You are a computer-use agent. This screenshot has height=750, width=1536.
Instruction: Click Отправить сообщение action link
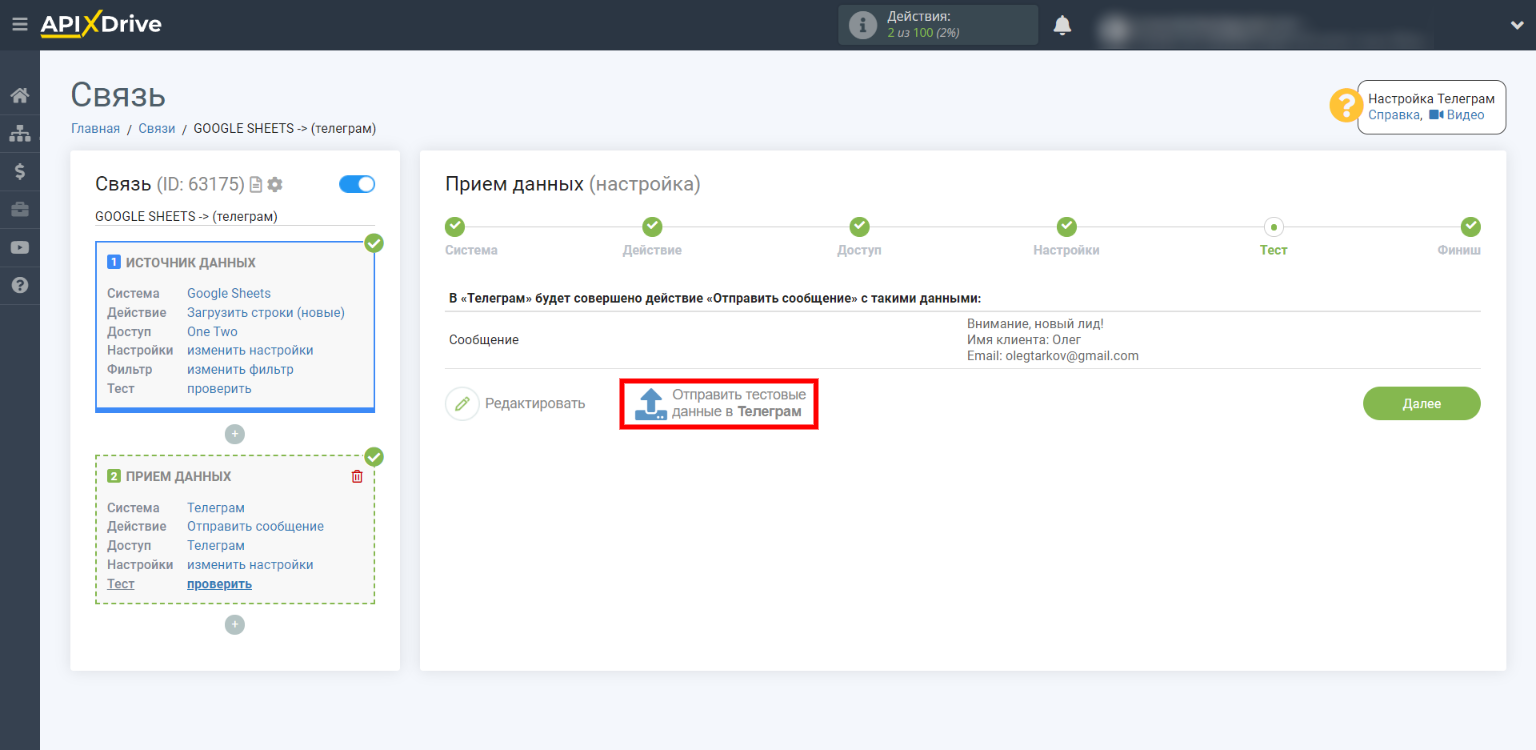[x=255, y=526]
